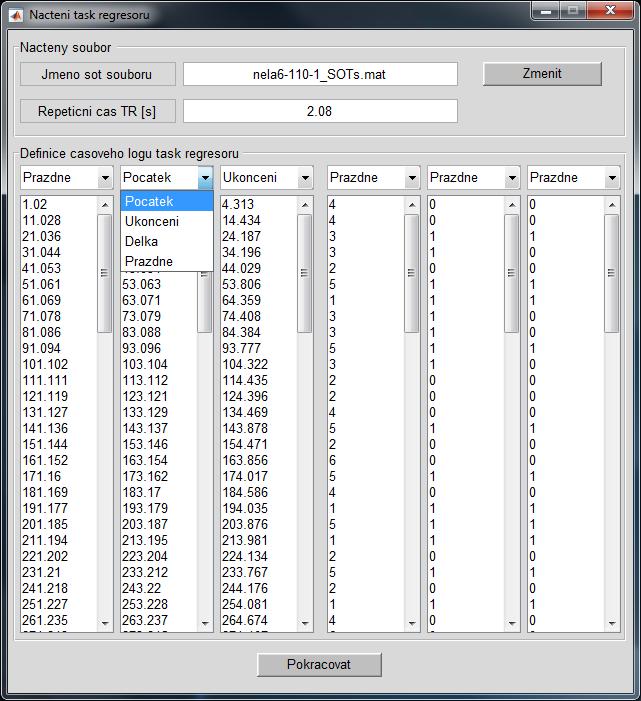Collapse the open Pocatek dropdown via its arrow
Image resolution: width=641 pixels, height=701 pixels.
[205, 178]
